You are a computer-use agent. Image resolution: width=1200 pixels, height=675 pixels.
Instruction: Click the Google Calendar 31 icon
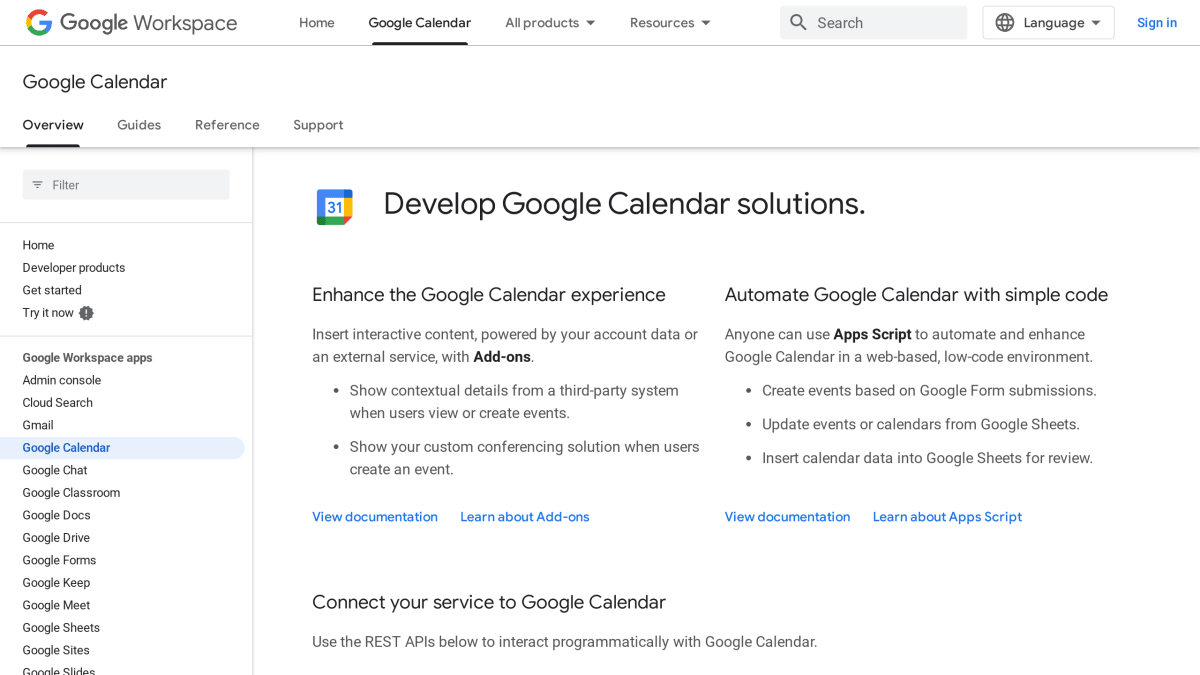pyautogui.click(x=335, y=207)
